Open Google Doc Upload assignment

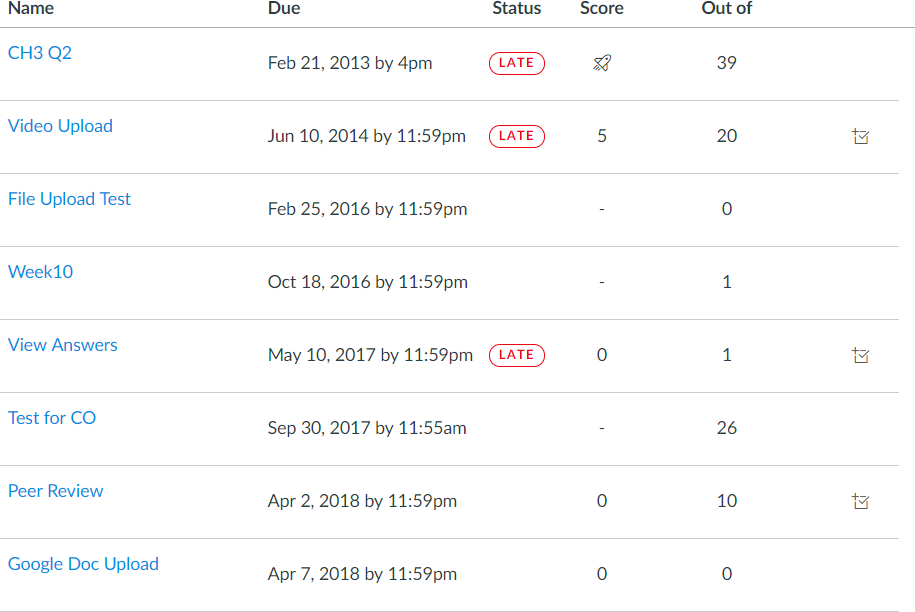83,564
